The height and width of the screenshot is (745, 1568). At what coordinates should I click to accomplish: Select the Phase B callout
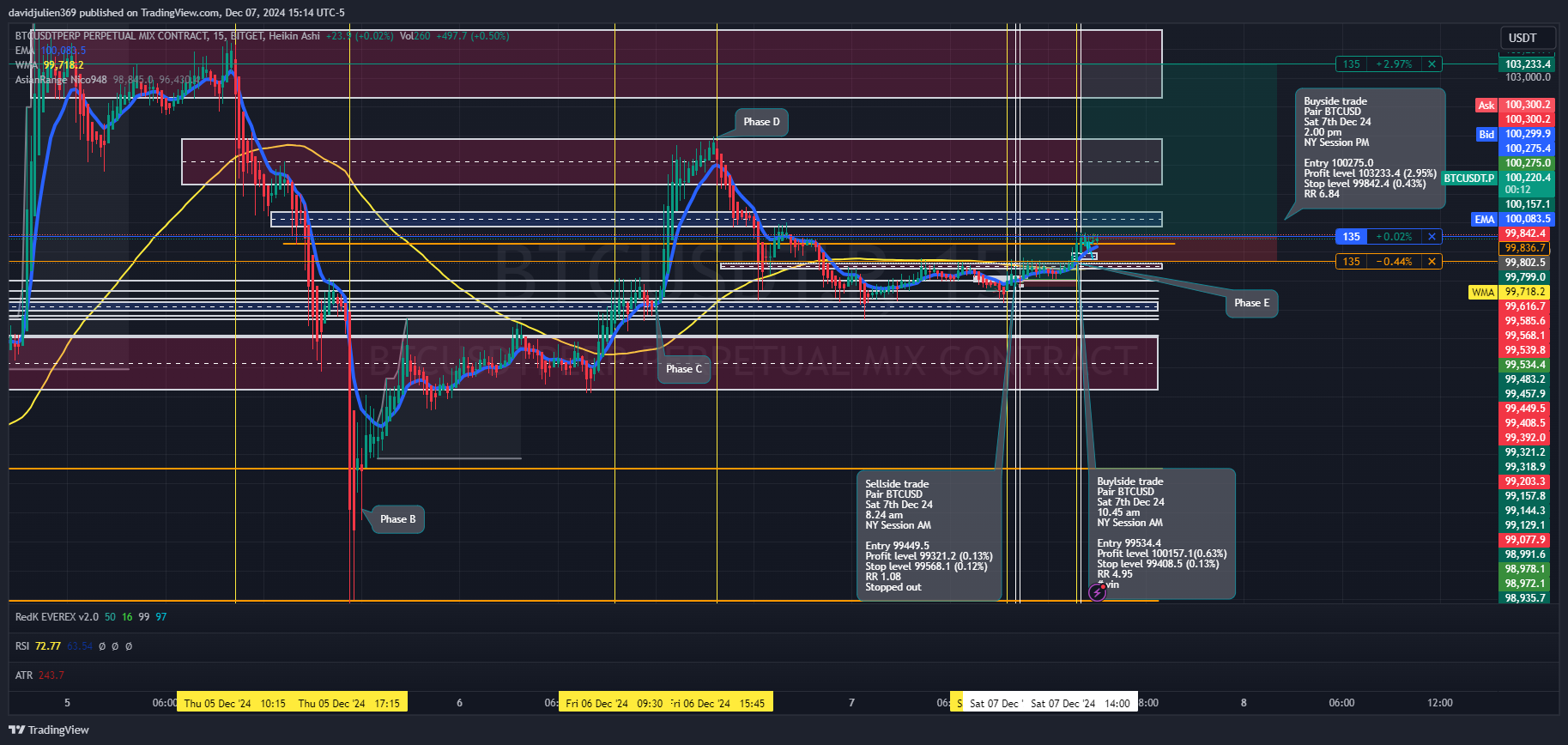pos(397,519)
